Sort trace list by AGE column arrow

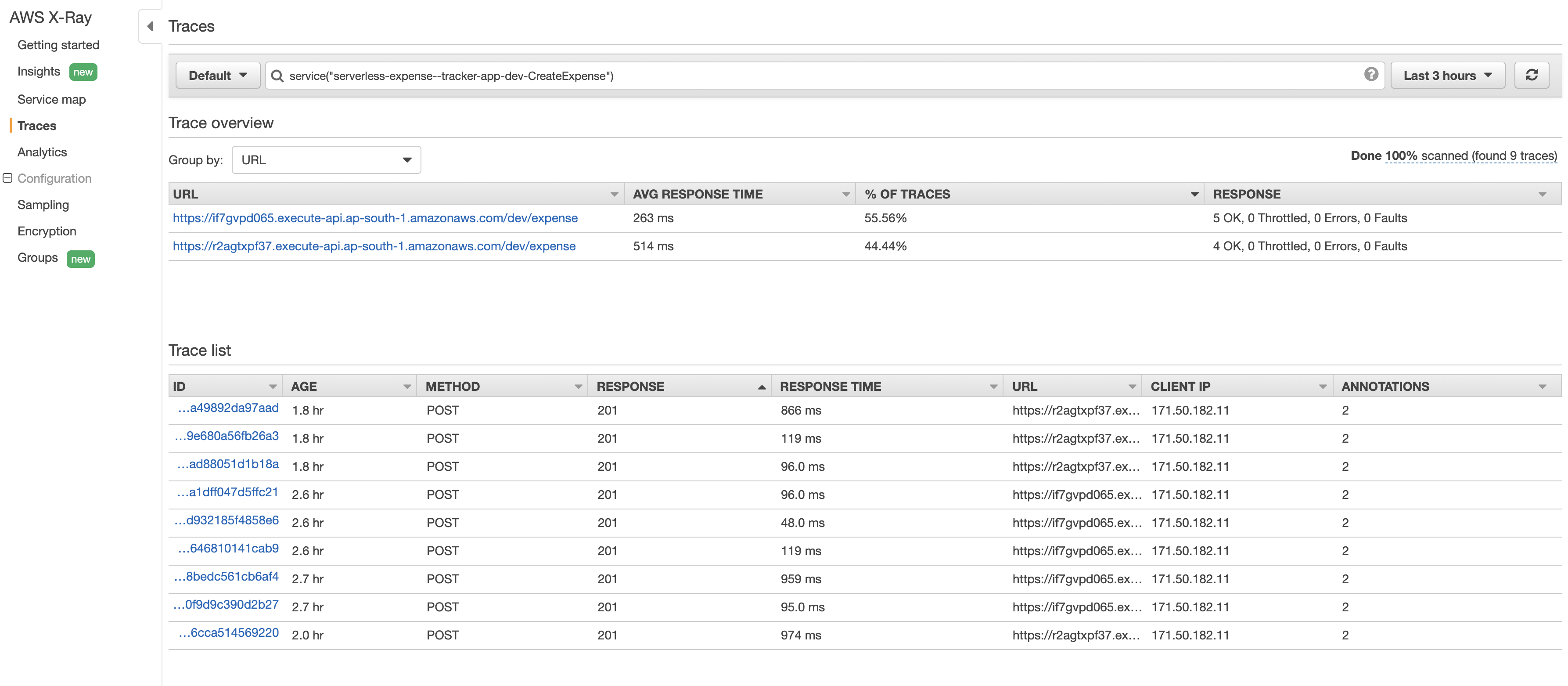click(407, 387)
